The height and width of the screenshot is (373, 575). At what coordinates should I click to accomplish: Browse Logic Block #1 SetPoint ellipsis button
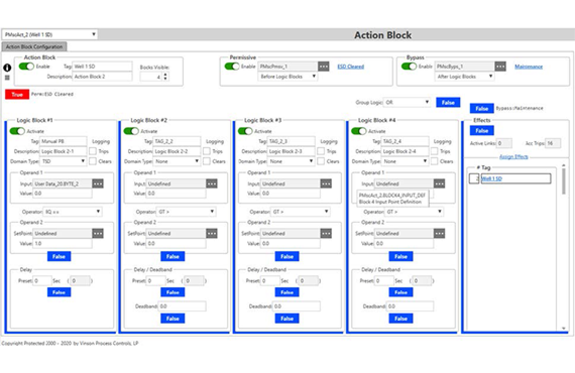click(x=98, y=233)
